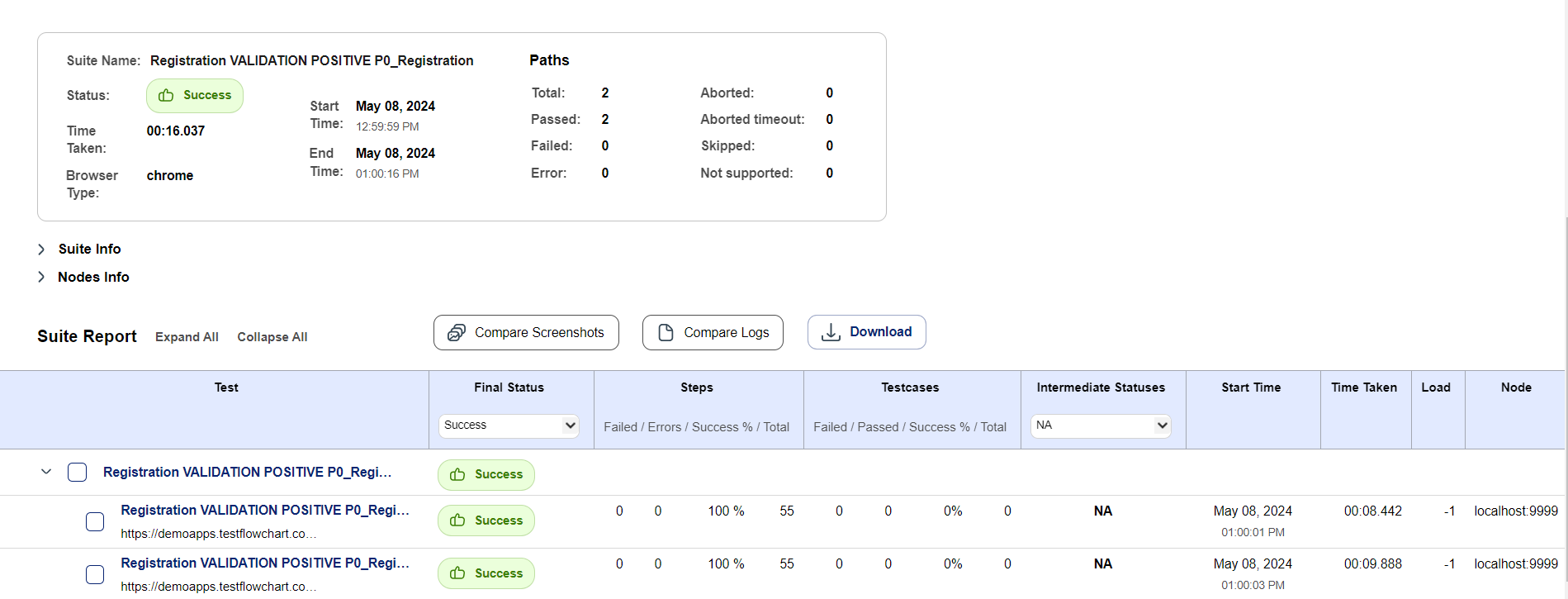Click the Compare Screenshots icon

[456, 332]
